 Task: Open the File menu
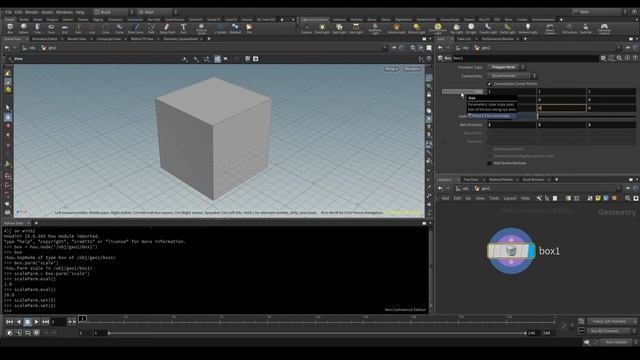coord(8,12)
